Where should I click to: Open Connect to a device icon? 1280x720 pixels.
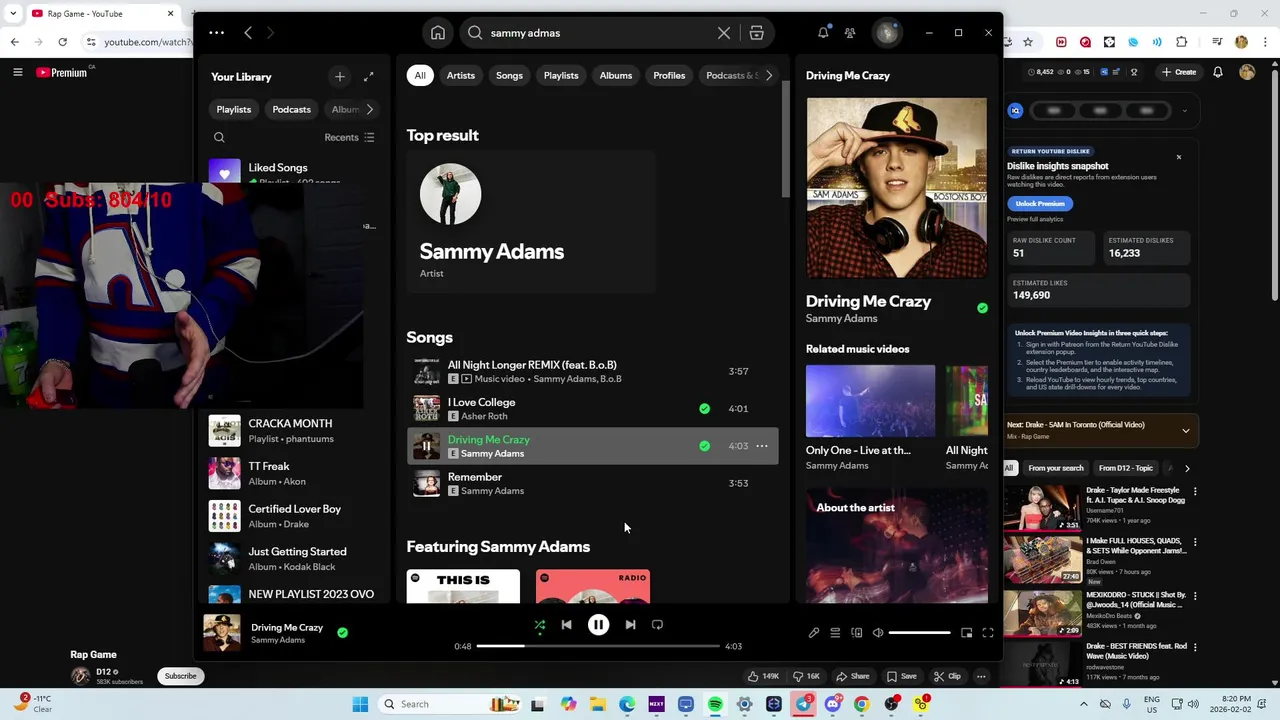[857, 633]
